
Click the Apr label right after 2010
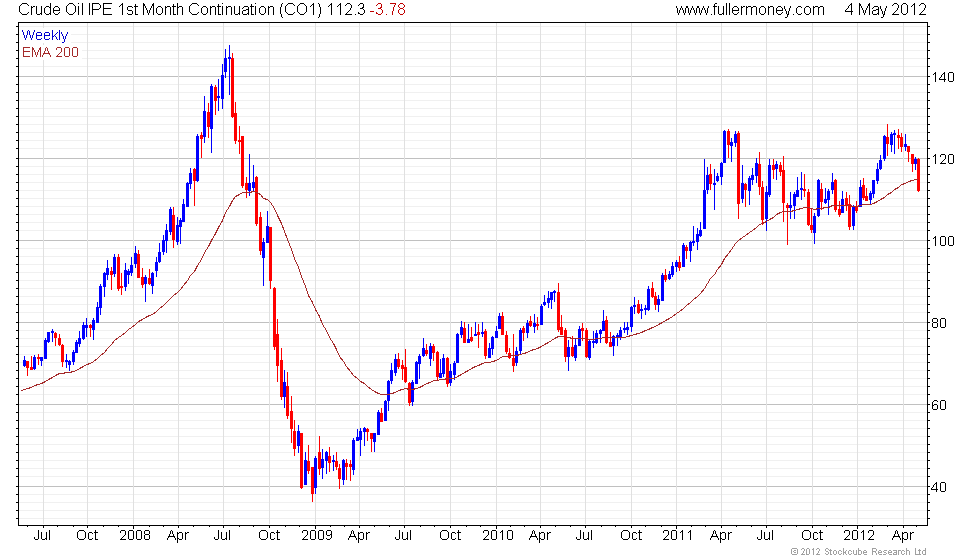(x=540, y=536)
